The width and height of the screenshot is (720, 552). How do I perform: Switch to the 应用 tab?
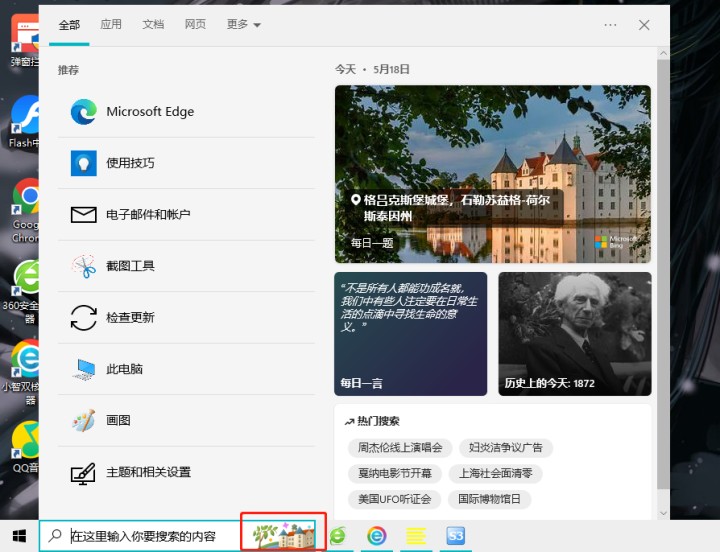point(111,25)
